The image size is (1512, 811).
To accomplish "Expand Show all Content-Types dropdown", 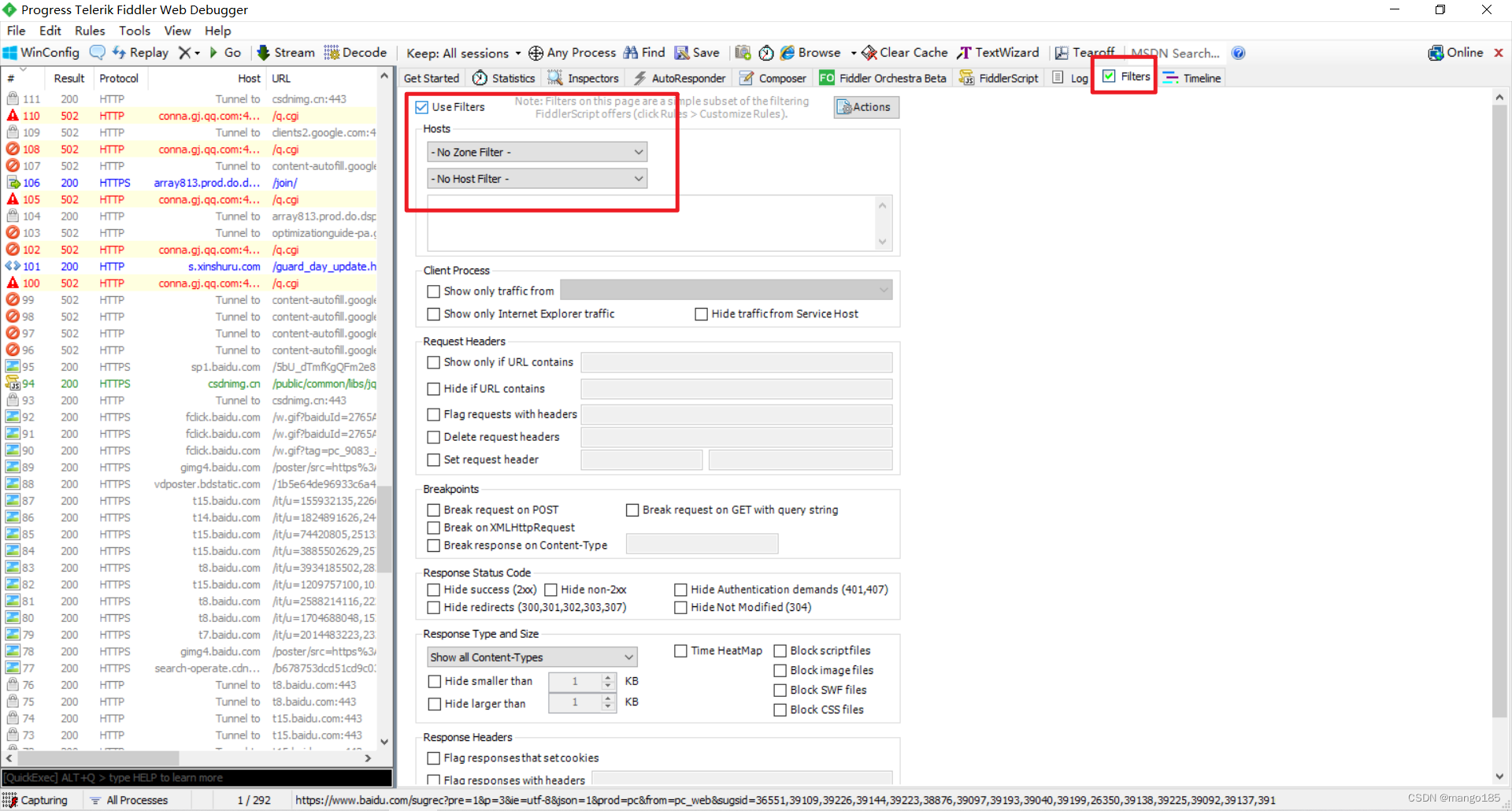I will (x=532, y=657).
